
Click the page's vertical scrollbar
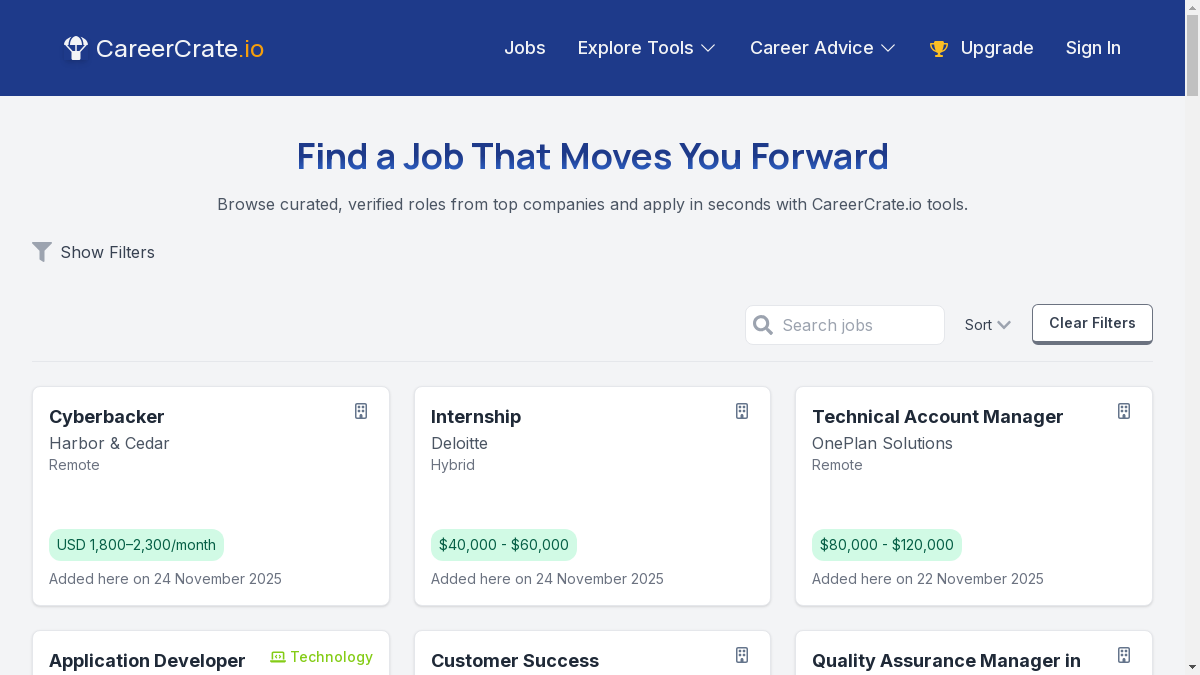pos(1192,300)
